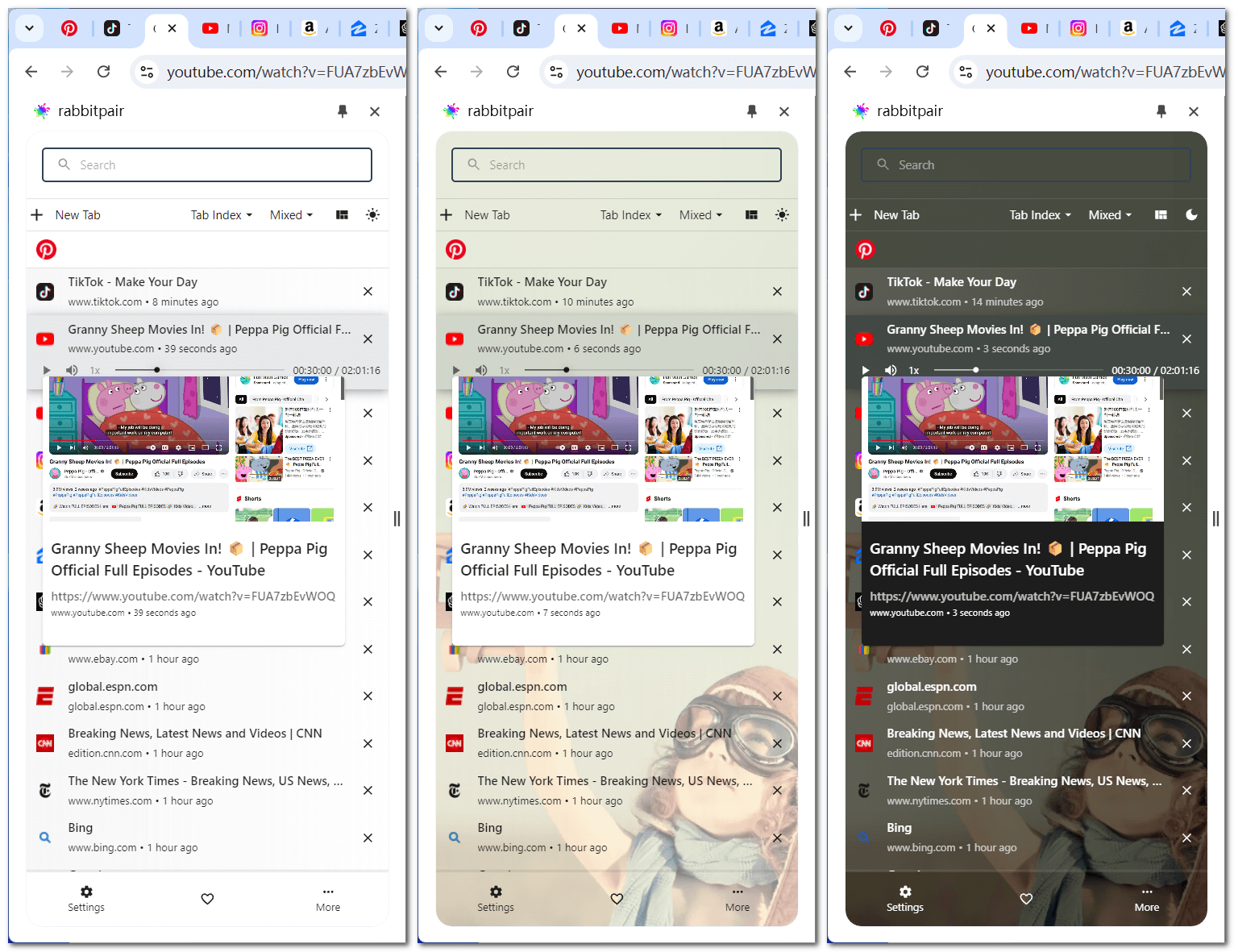Open Mixed dropdown in dark panel
This screenshot has height=952, width=1234.
click(1110, 215)
